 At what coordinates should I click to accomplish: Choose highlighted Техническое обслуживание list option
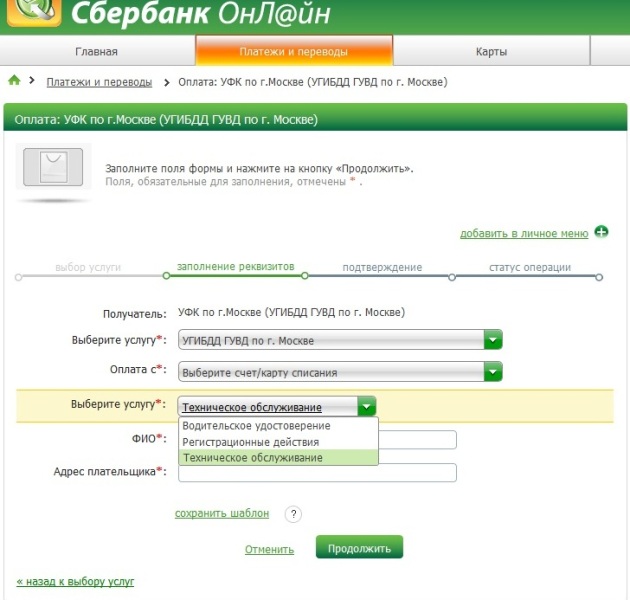pos(278,458)
